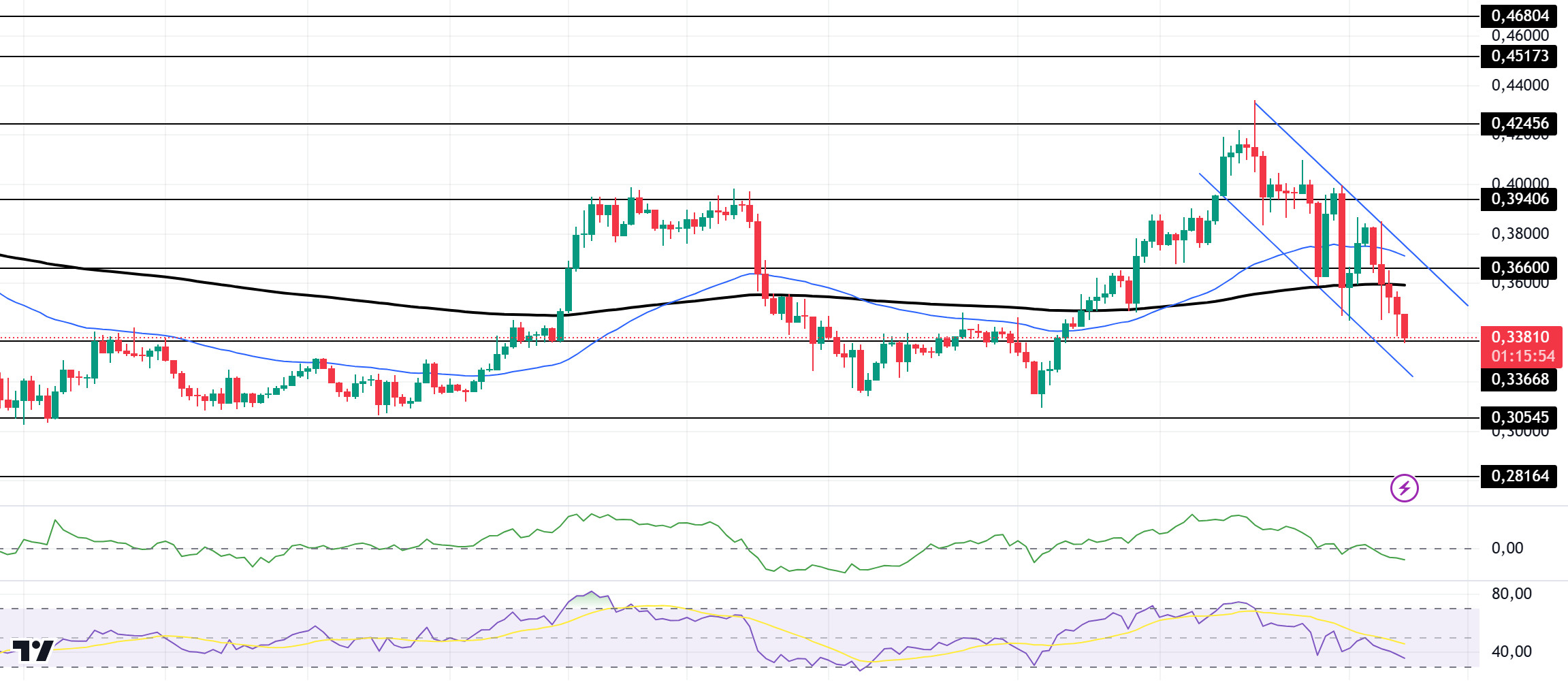1568x691 pixels.
Task: Click the 0,46000 axis price value
Action: tap(1520, 35)
